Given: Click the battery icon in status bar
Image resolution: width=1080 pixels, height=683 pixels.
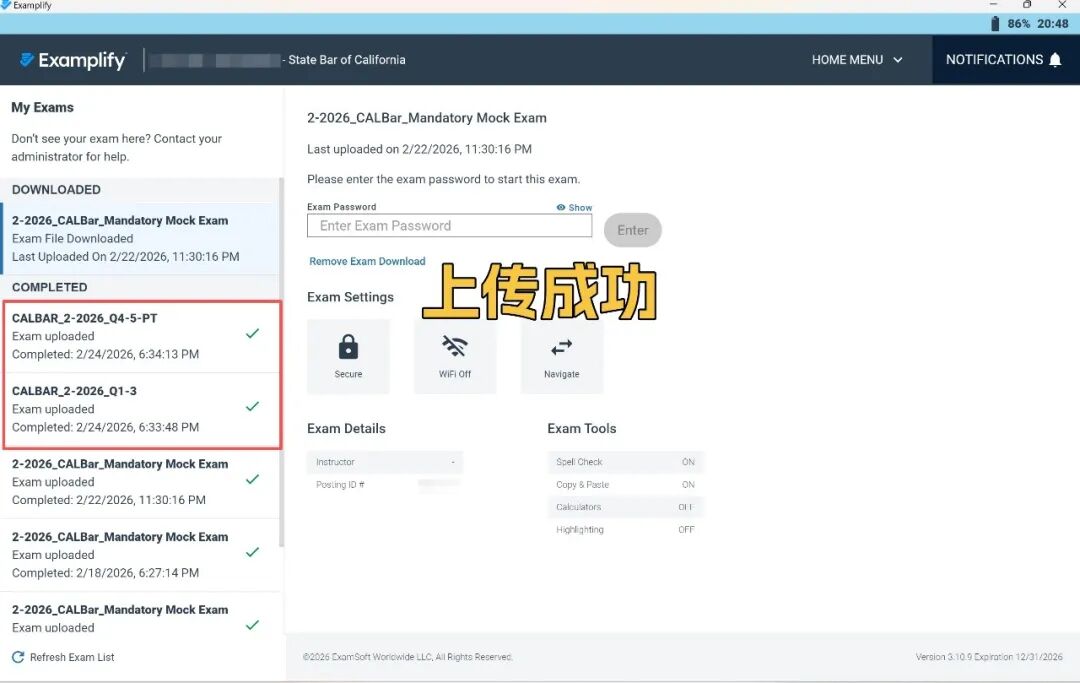Looking at the screenshot, I should pos(994,23).
